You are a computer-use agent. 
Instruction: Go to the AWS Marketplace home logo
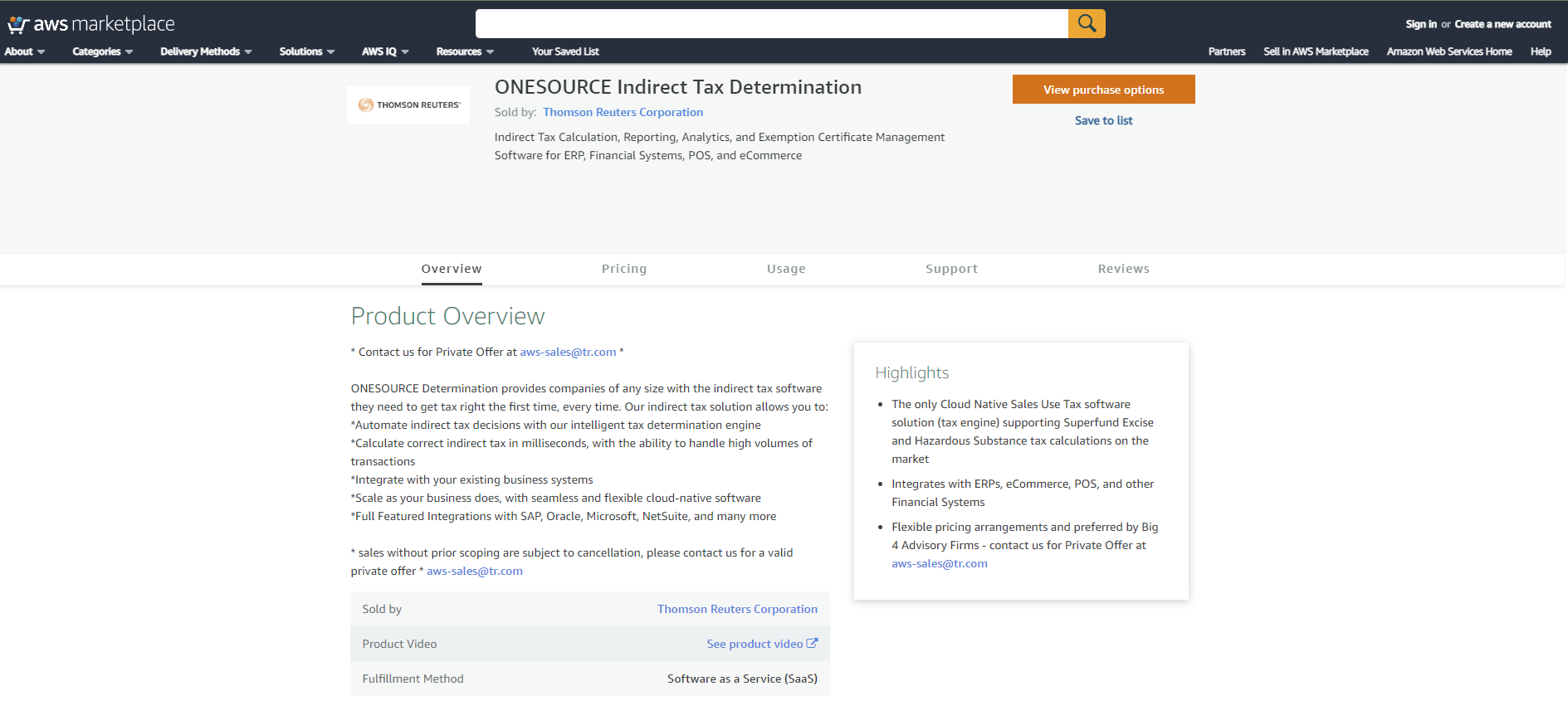click(91, 24)
